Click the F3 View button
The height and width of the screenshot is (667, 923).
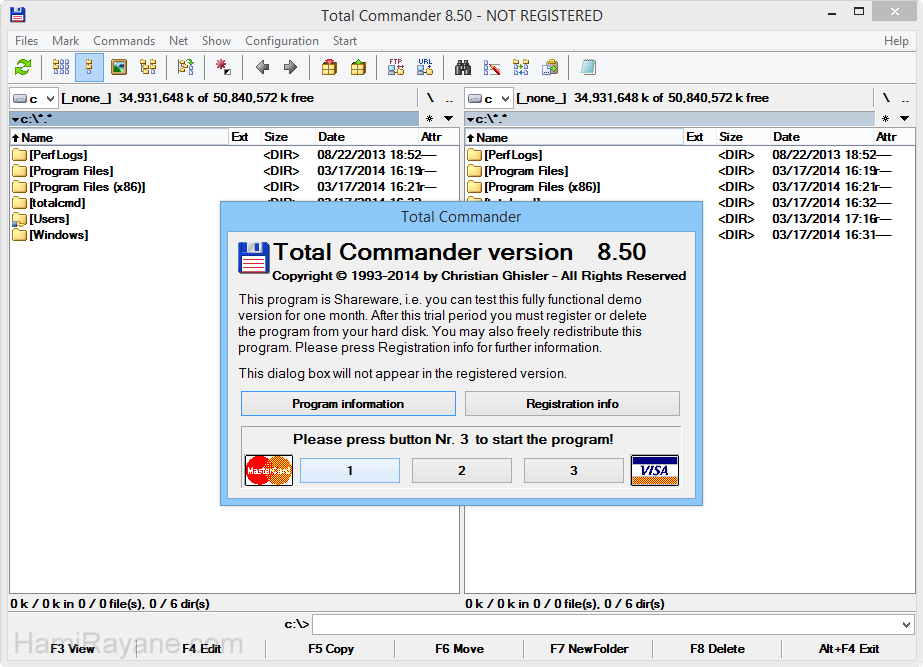[72, 649]
